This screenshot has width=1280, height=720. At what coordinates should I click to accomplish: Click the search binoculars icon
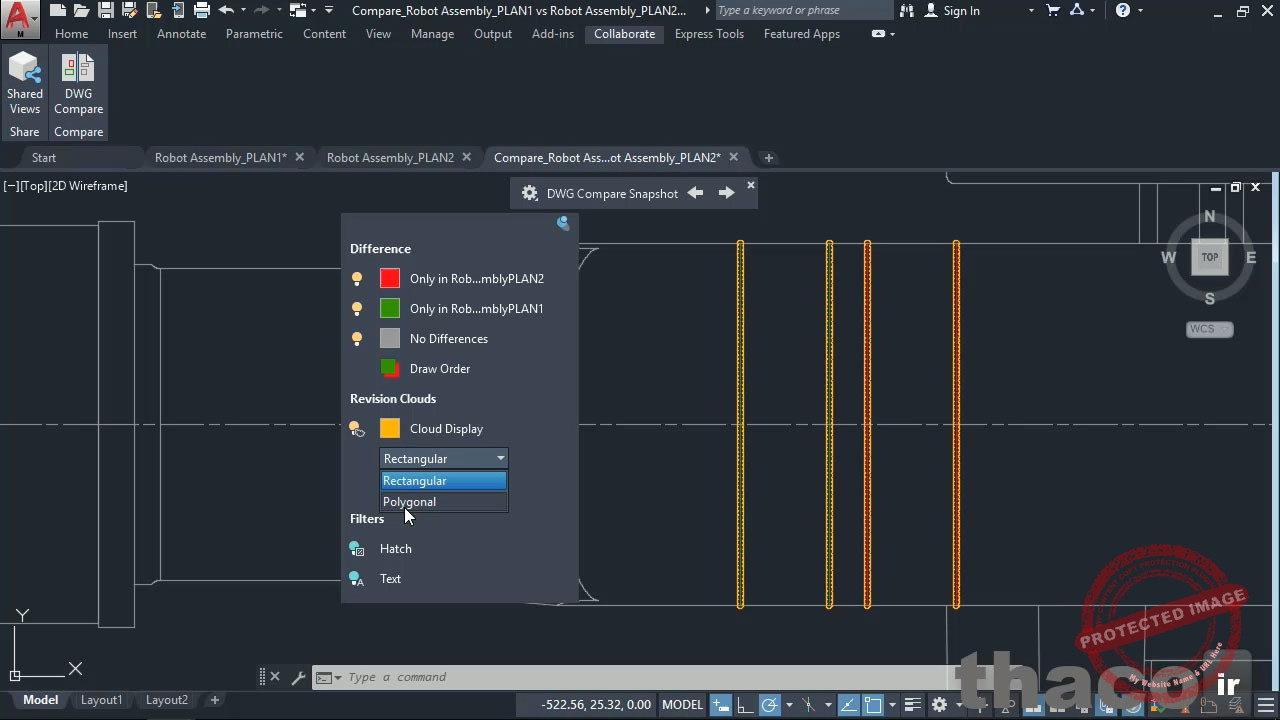tap(907, 10)
